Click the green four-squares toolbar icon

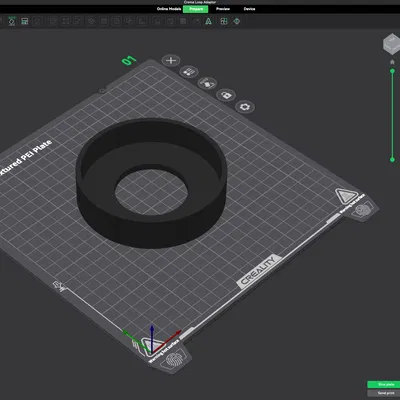(224, 21)
